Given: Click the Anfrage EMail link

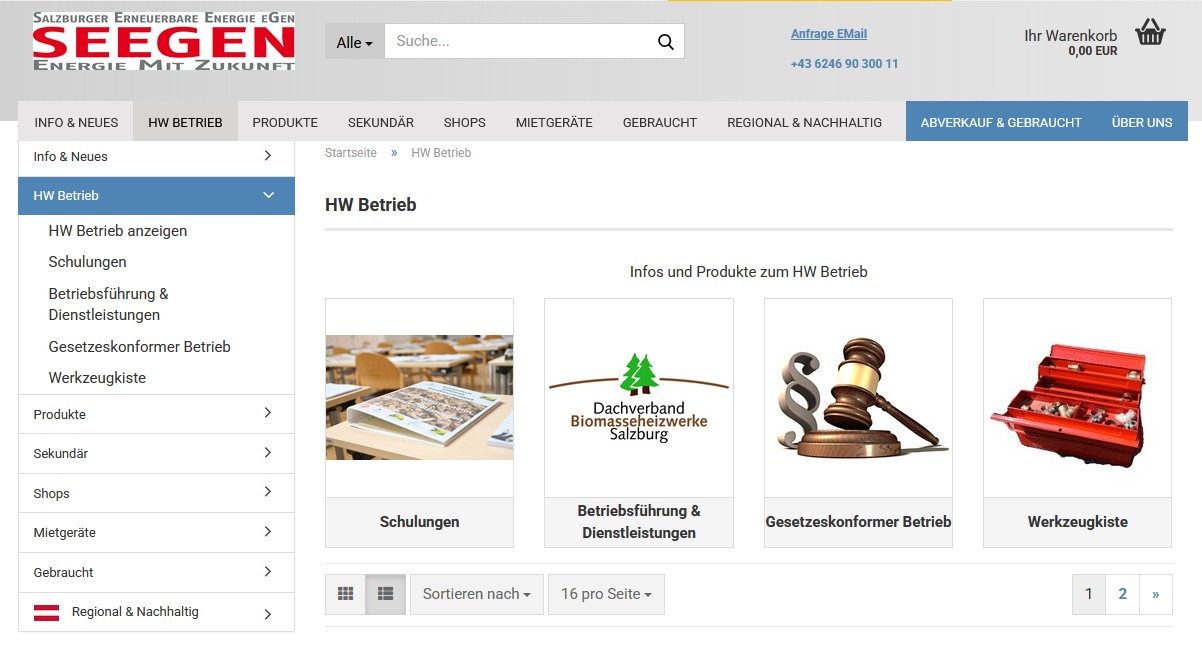Looking at the screenshot, I should click(x=829, y=34).
